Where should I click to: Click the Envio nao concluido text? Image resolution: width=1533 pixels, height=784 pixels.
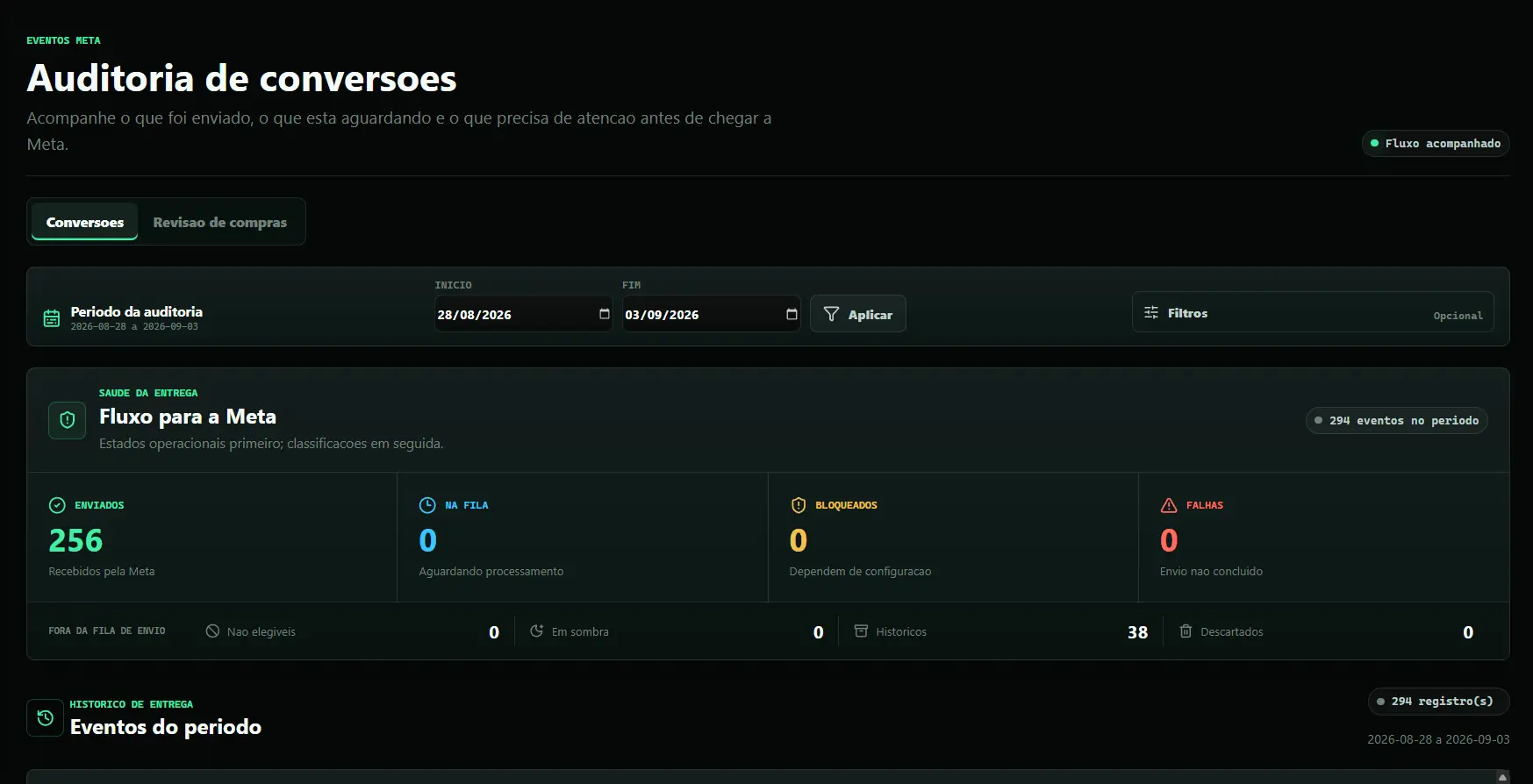[1211, 571]
